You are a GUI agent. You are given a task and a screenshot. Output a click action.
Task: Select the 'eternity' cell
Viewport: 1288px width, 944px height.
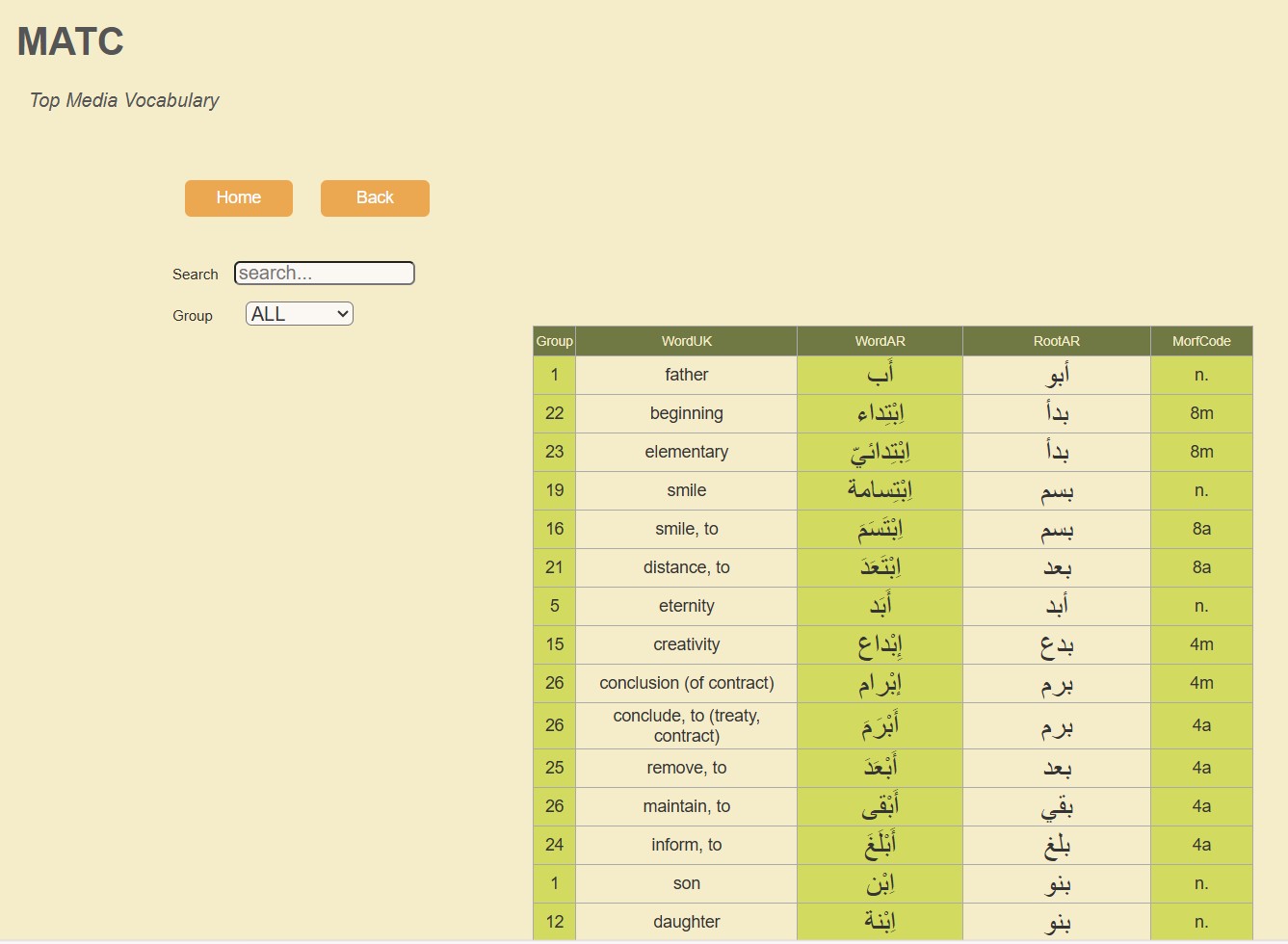click(x=687, y=606)
